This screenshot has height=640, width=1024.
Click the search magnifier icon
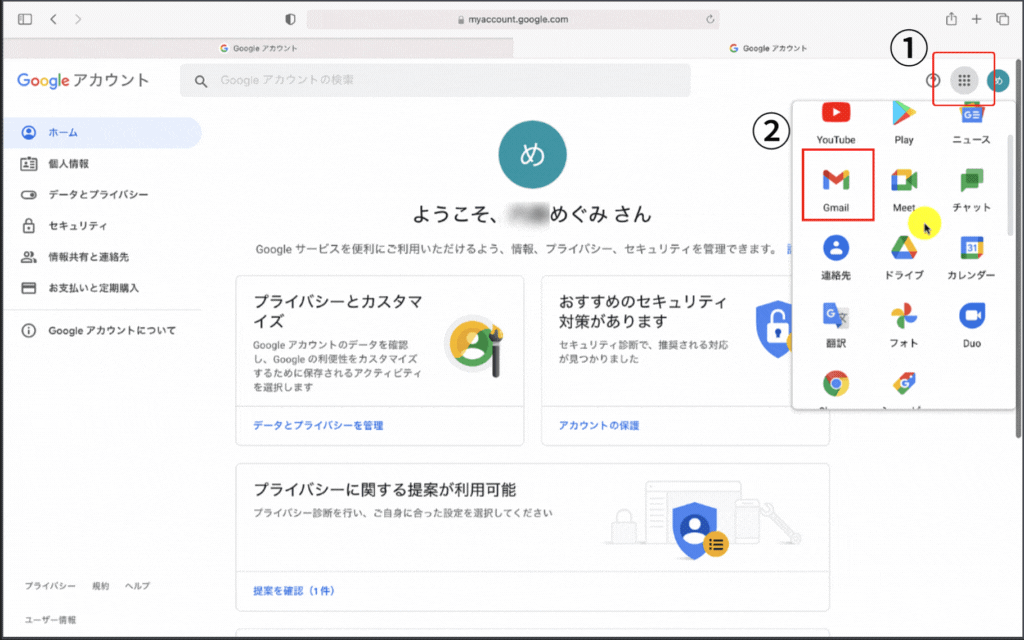tap(201, 81)
